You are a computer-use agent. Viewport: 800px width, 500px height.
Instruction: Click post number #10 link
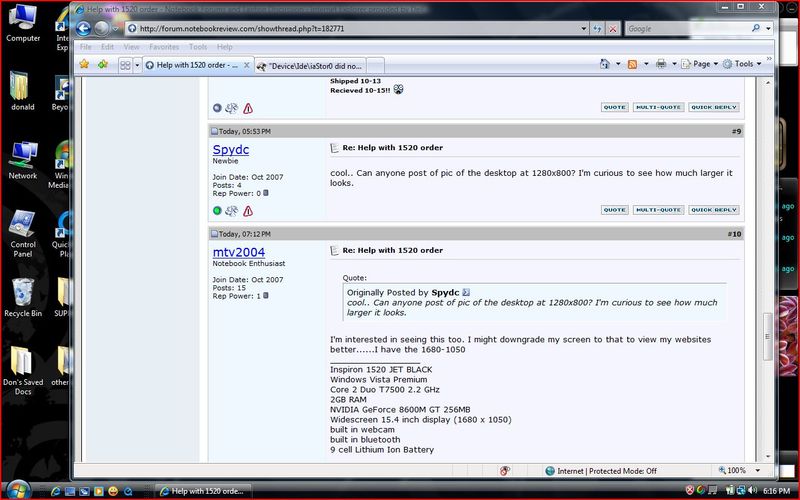(734, 234)
